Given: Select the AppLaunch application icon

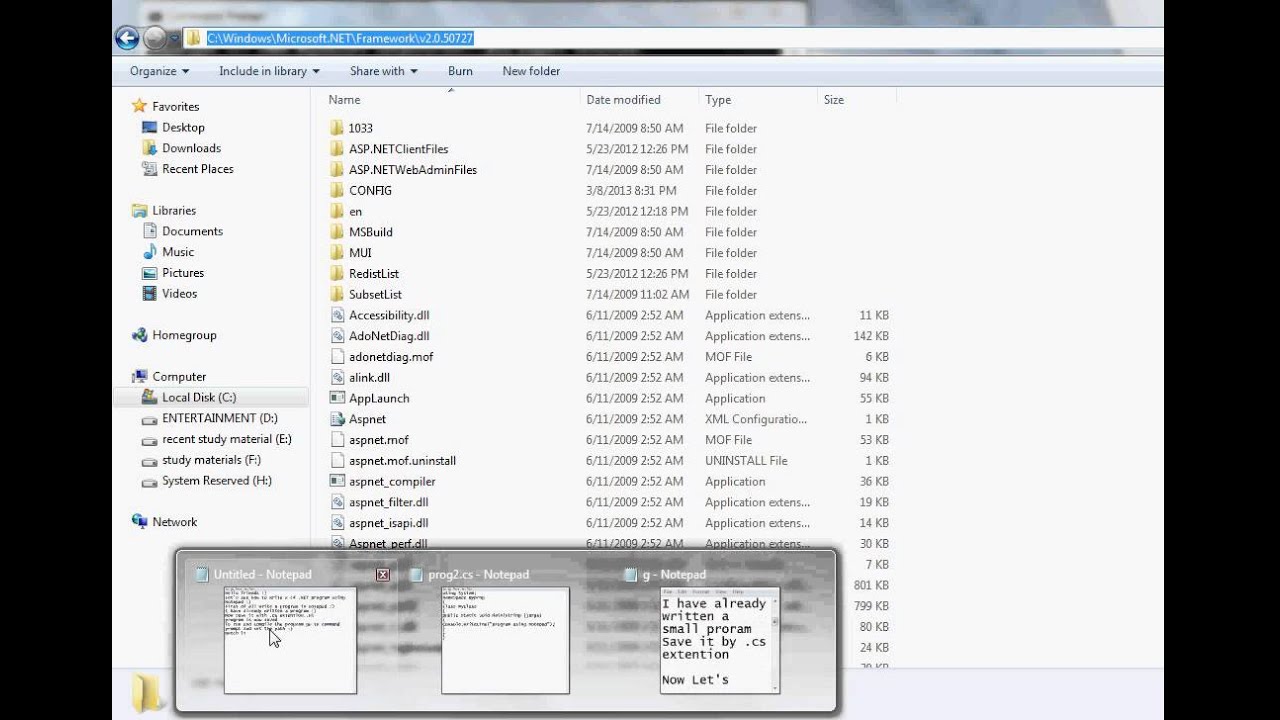Looking at the screenshot, I should [337, 398].
